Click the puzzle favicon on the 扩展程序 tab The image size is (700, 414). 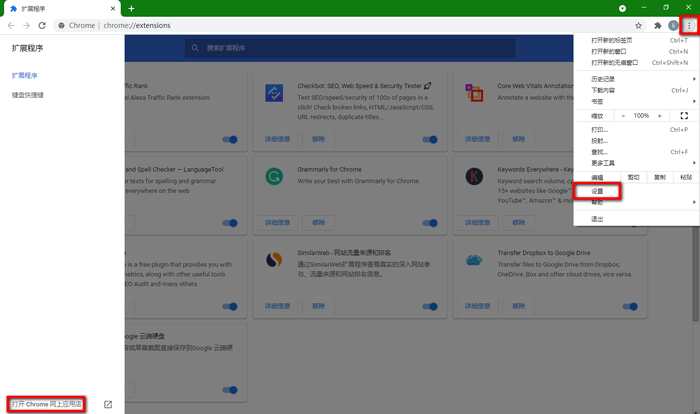[x=13, y=8]
